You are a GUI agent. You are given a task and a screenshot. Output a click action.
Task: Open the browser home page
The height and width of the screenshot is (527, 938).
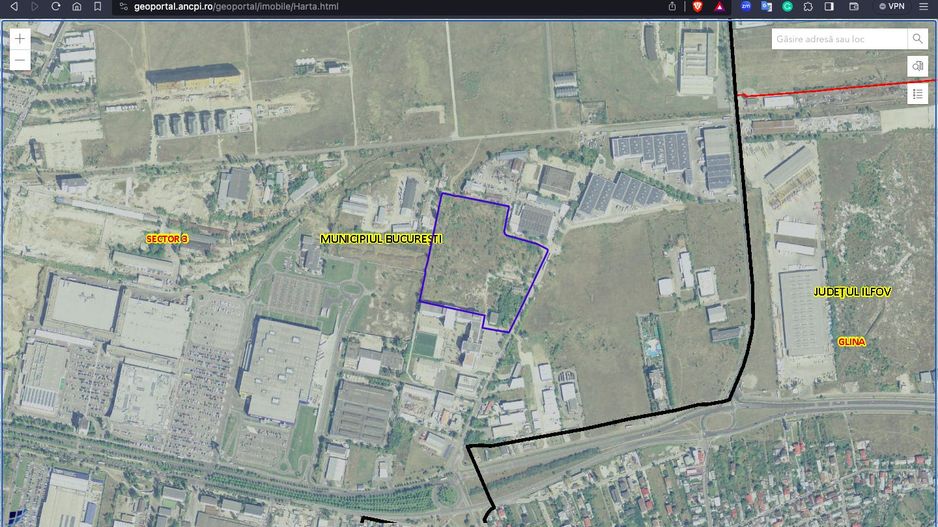click(x=77, y=7)
